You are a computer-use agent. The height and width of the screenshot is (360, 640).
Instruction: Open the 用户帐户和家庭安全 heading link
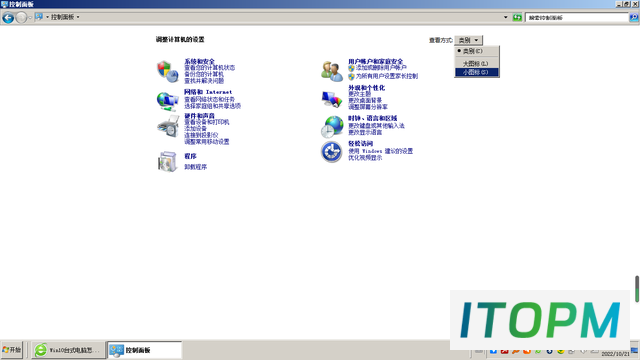click(376, 62)
